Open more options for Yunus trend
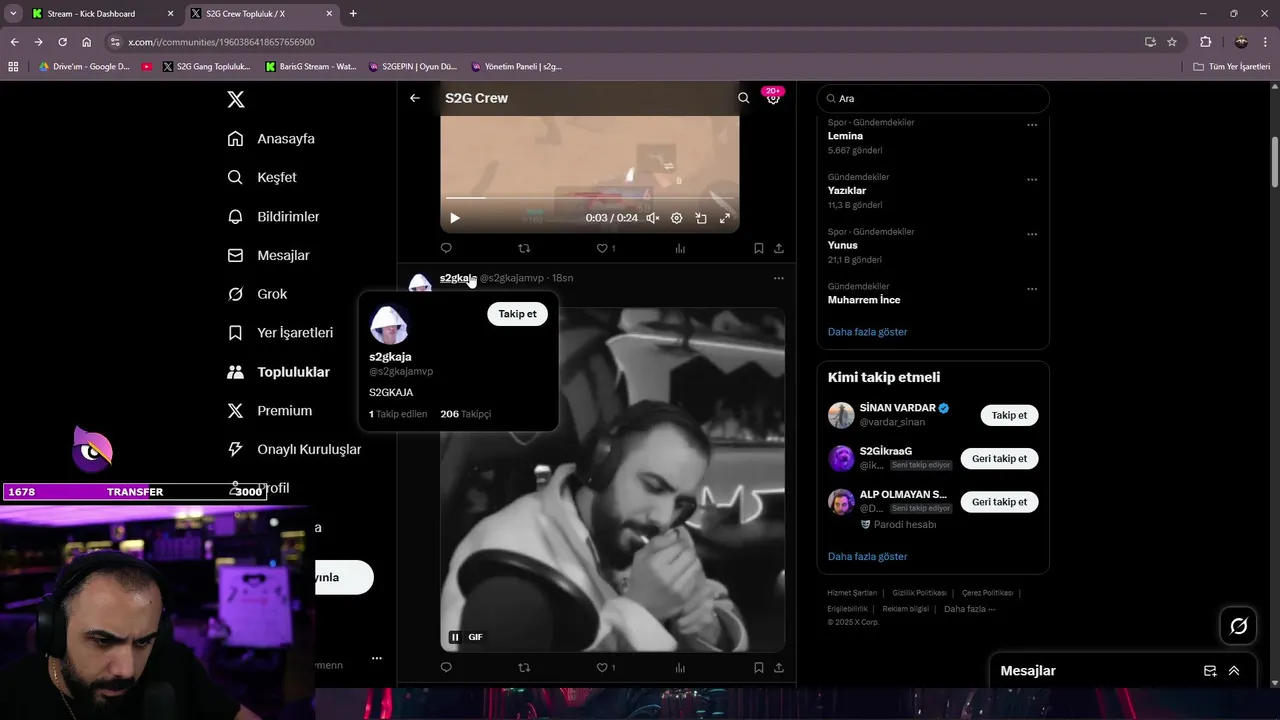1280x720 pixels. (1032, 235)
